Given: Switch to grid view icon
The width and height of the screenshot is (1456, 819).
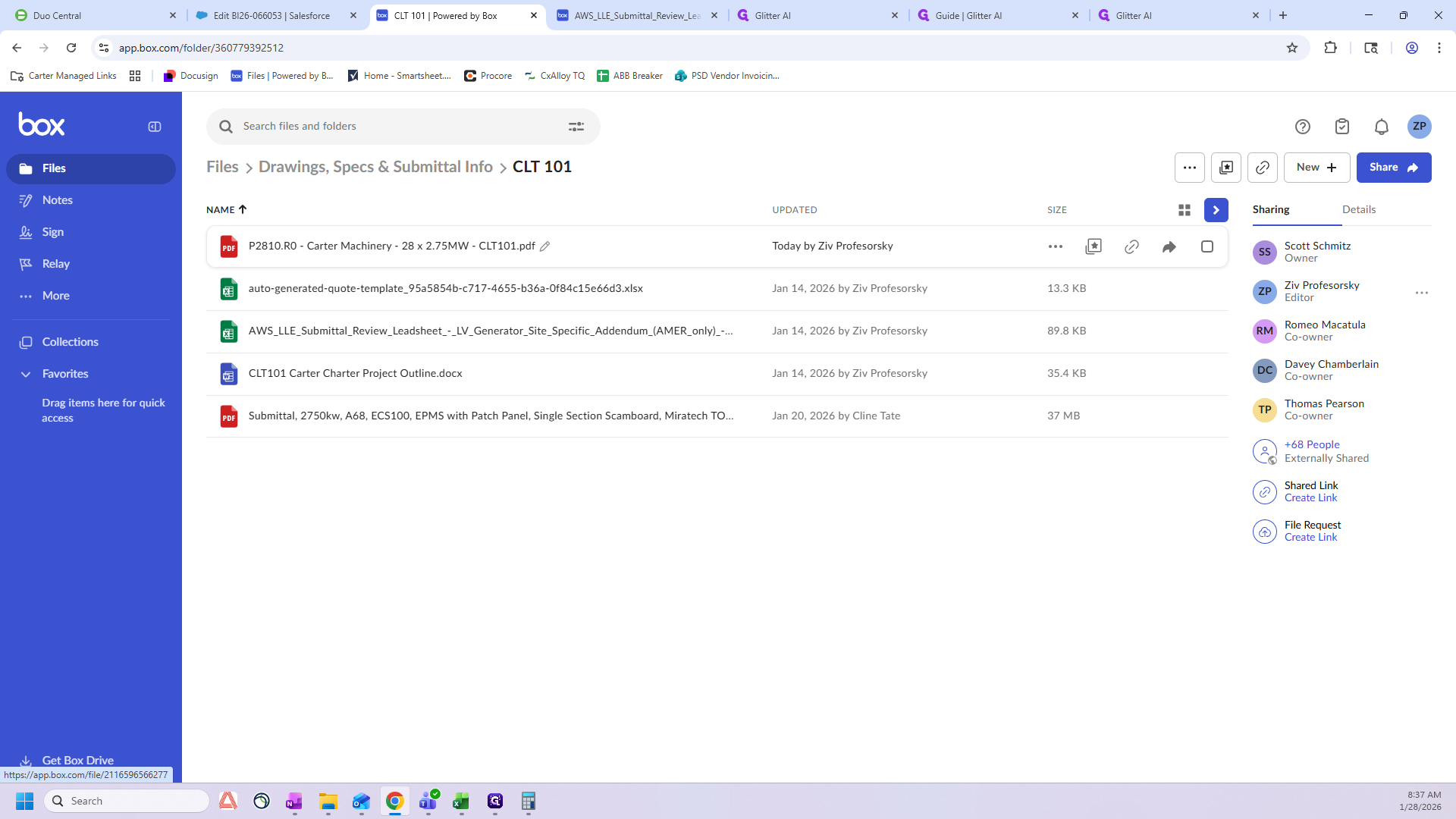Looking at the screenshot, I should 1185,210.
